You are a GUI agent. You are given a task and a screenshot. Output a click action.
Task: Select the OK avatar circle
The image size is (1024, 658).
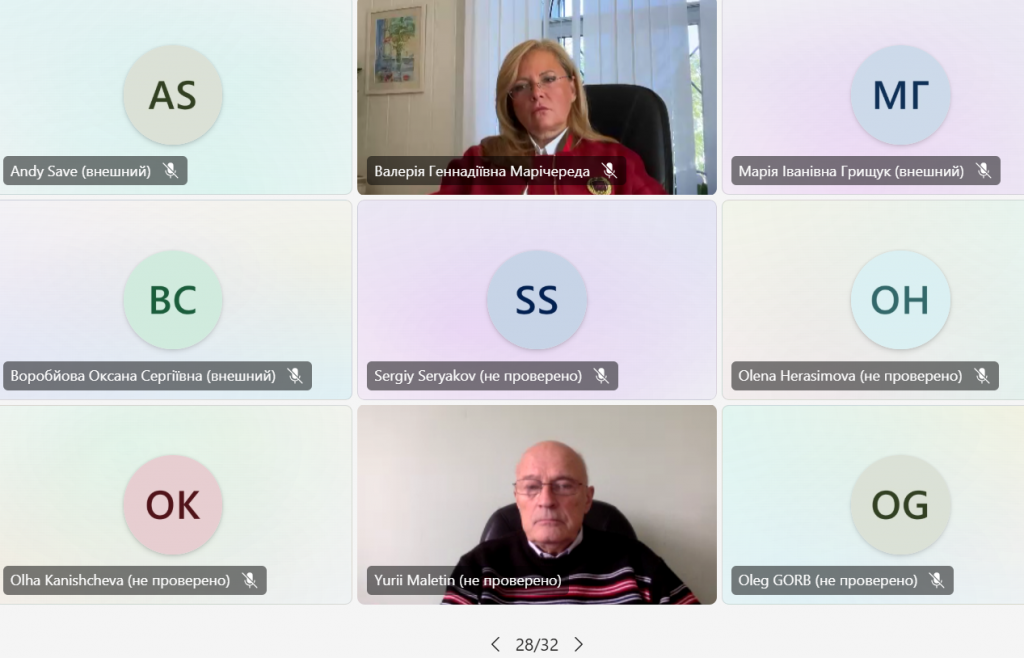point(173,505)
